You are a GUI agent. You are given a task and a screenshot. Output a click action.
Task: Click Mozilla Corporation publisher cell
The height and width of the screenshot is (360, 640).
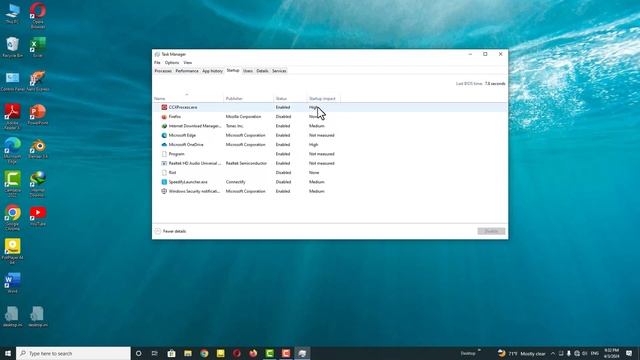click(243, 116)
